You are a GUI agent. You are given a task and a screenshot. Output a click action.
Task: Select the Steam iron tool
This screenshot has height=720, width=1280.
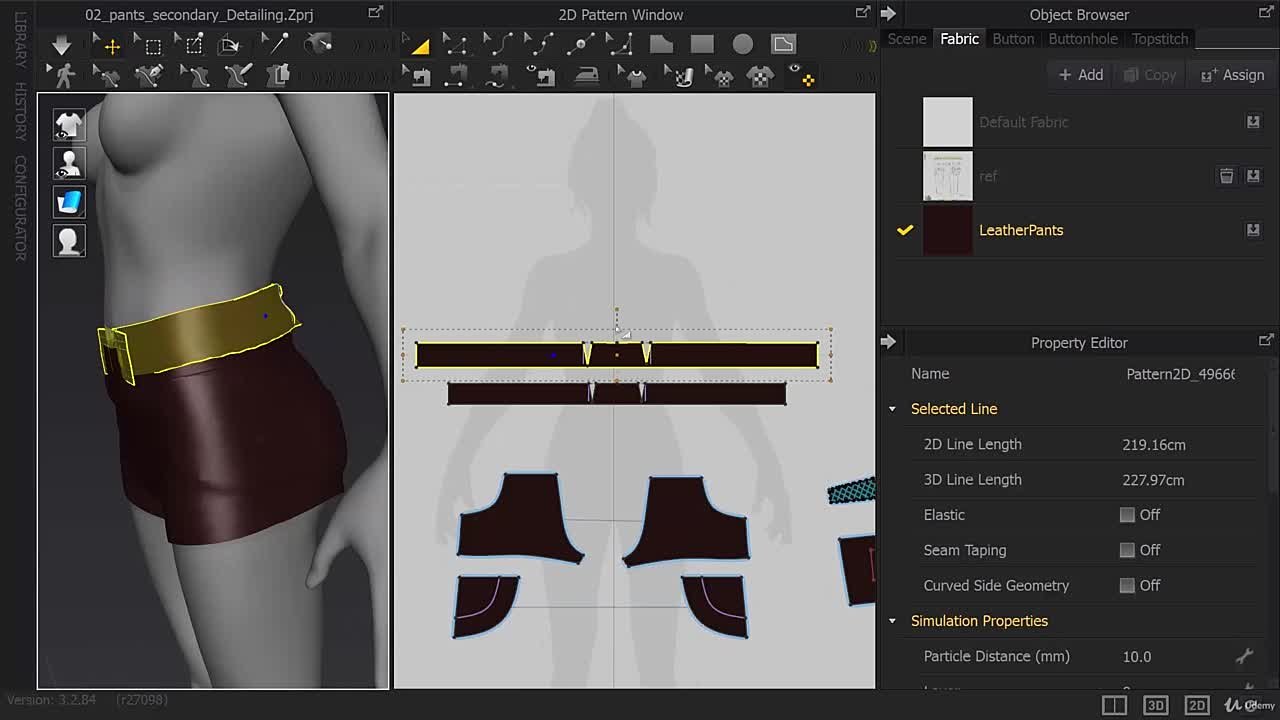click(x=589, y=75)
